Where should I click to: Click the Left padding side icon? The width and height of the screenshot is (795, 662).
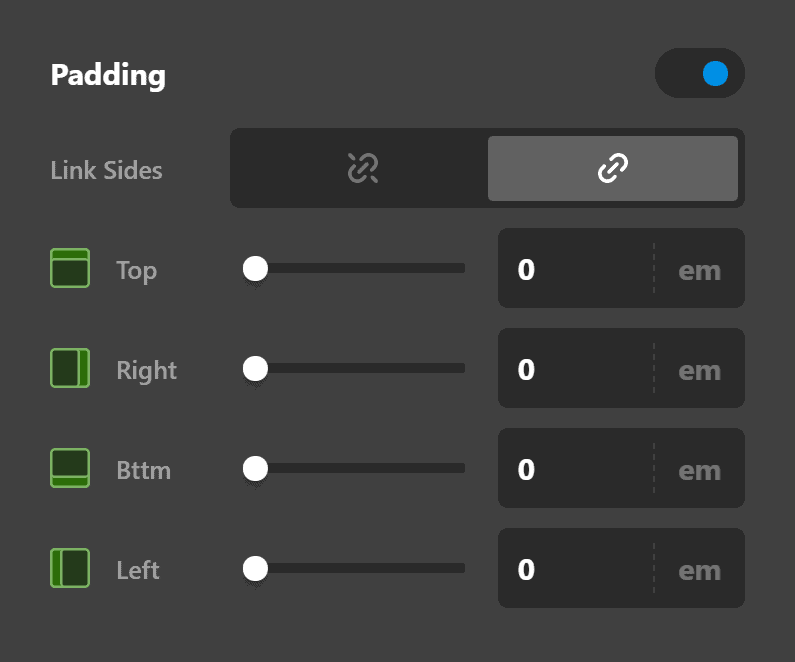(x=70, y=568)
